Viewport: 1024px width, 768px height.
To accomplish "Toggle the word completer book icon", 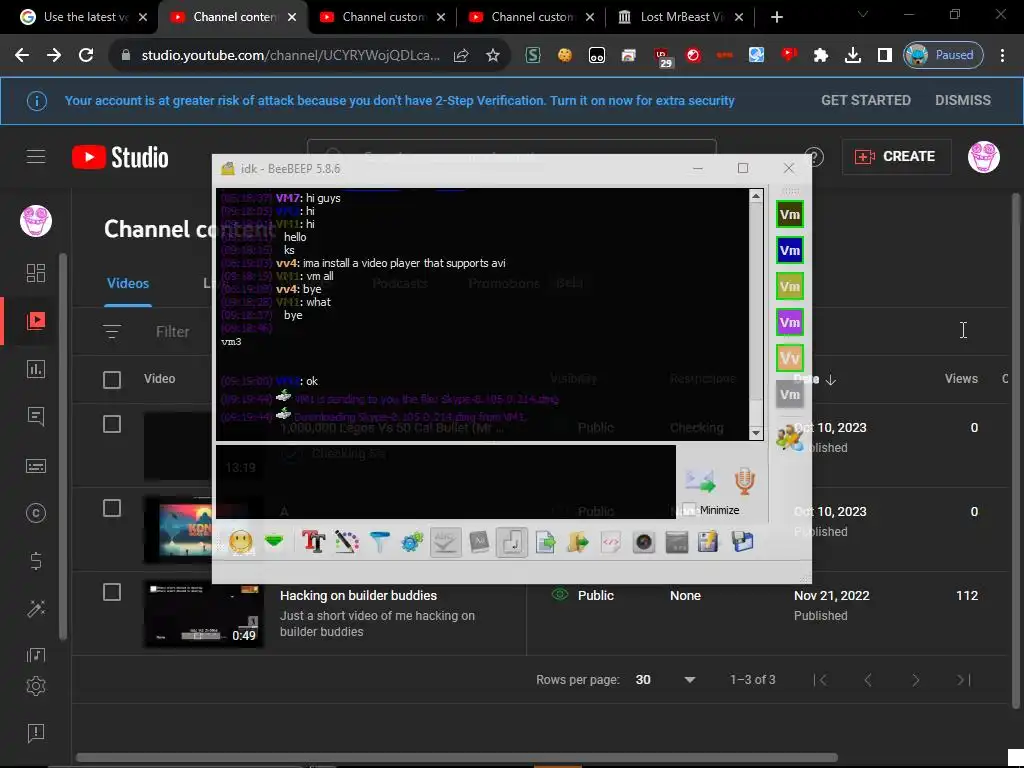I will (x=479, y=541).
